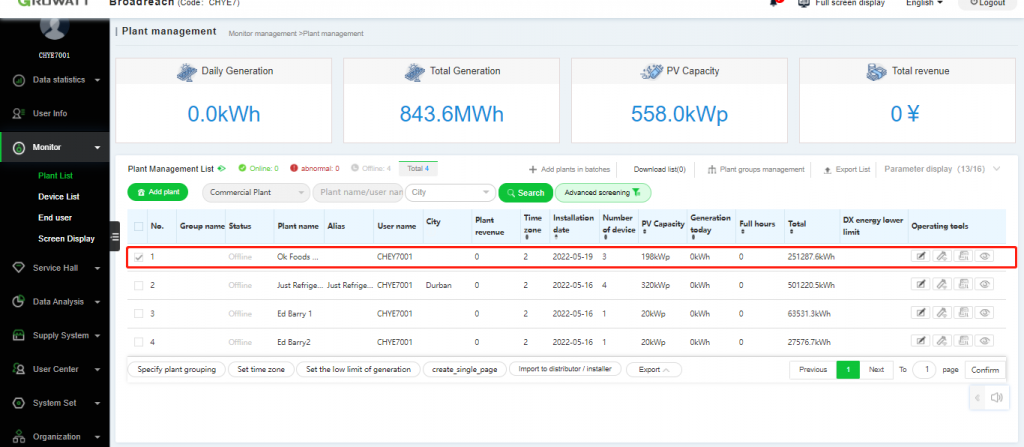Click Specify plant grouping button
Screen dimensions: 1024x447
[x=176, y=369]
